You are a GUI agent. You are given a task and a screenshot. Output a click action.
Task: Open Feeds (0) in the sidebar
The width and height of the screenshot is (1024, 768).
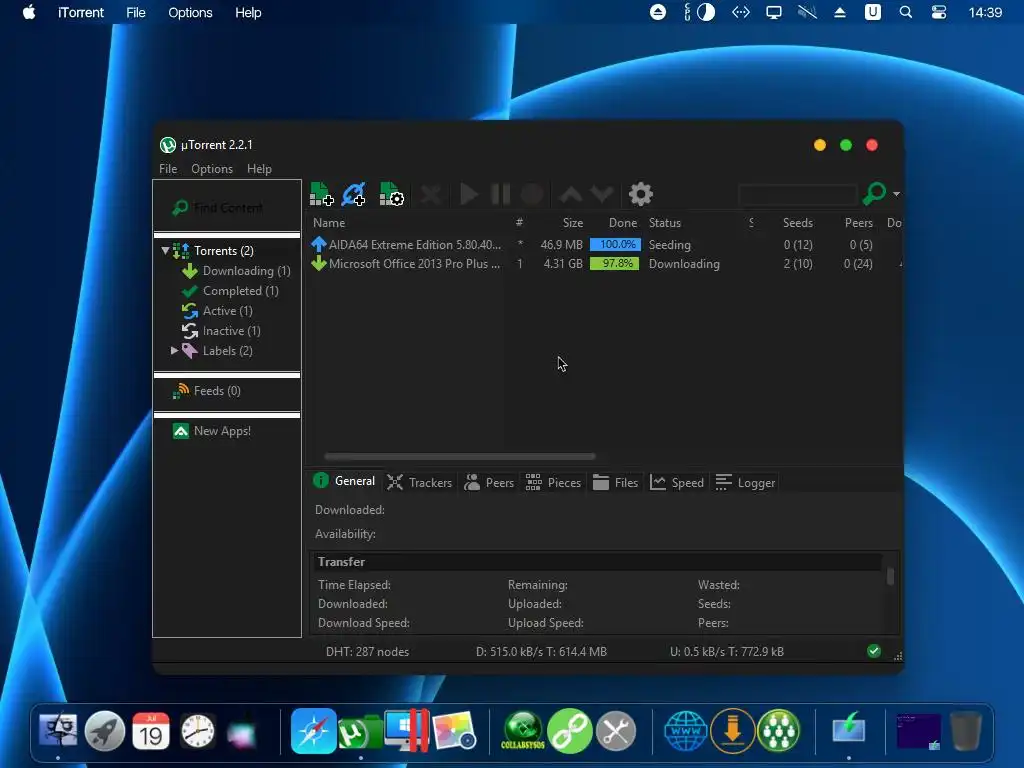click(x=217, y=391)
